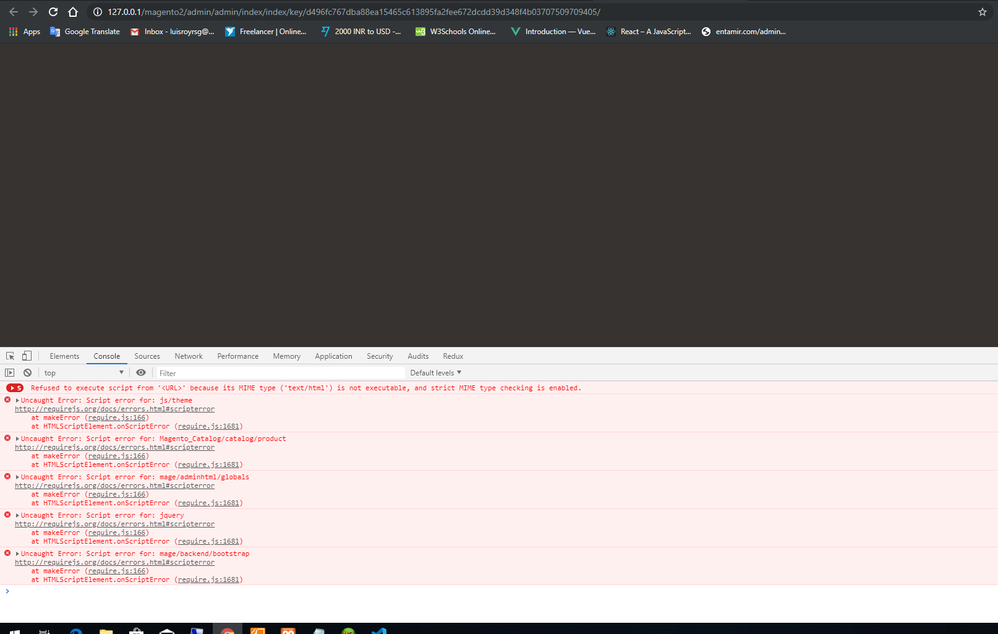Viewport: 998px width, 634px height.
Task: Click the back navigation arrow
Action: tap(13, 12)
